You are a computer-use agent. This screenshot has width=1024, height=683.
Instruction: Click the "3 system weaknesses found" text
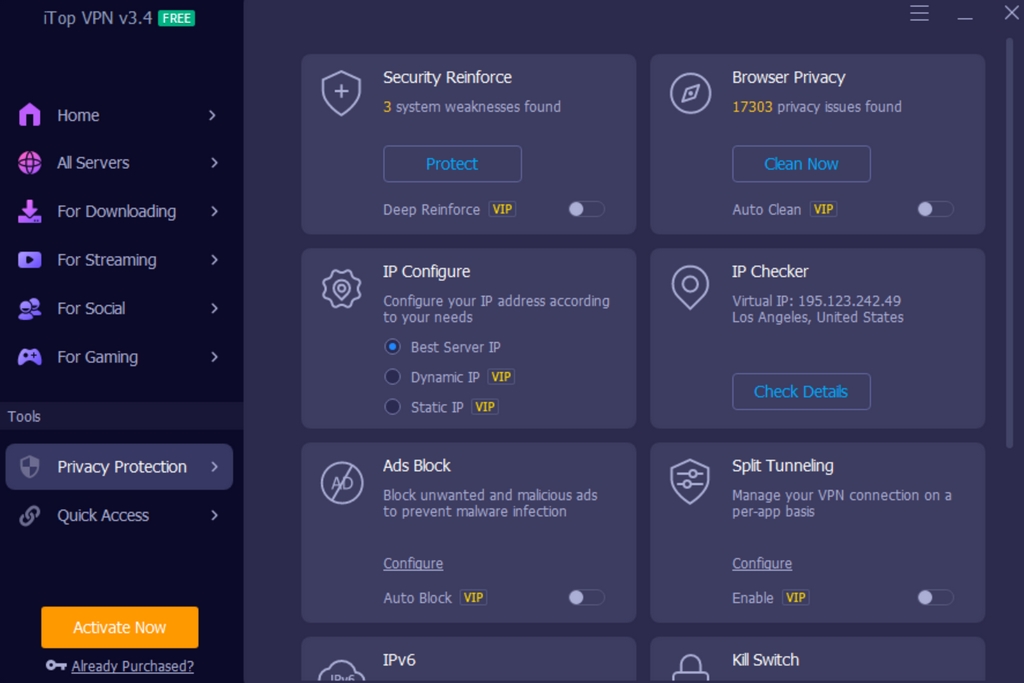[x=472, y=106]
